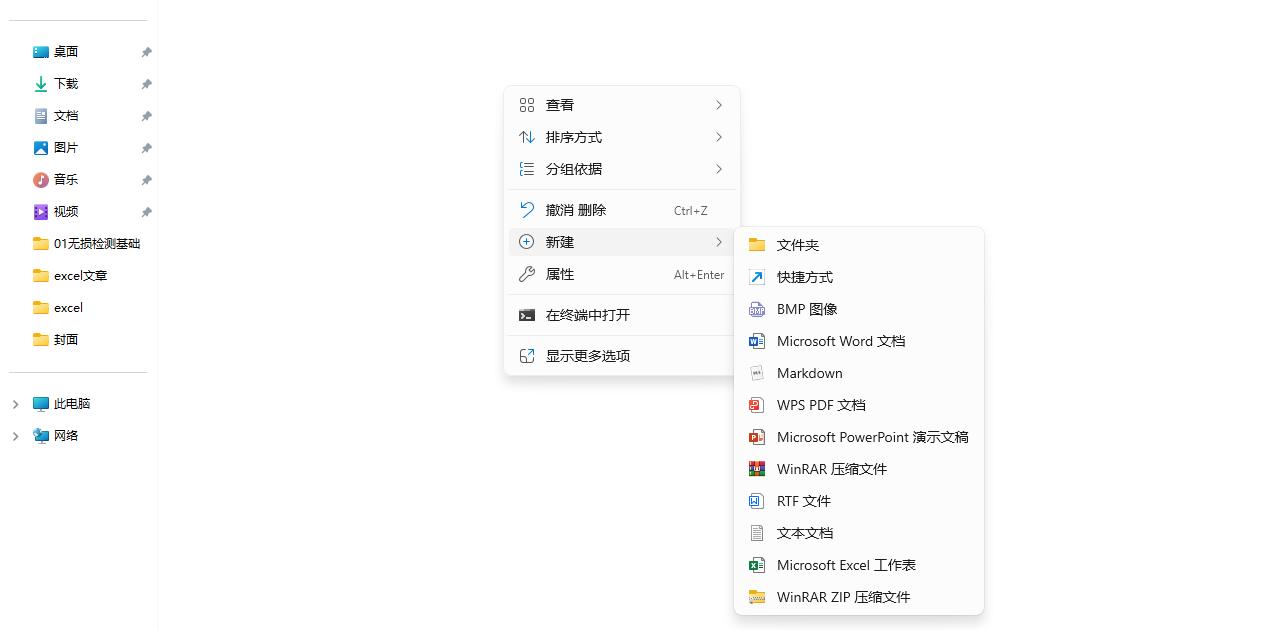The image size is (1286, 630).
Task: Click the Network (网络) icon
Action: pyautogui.click(x=41, y=436)
